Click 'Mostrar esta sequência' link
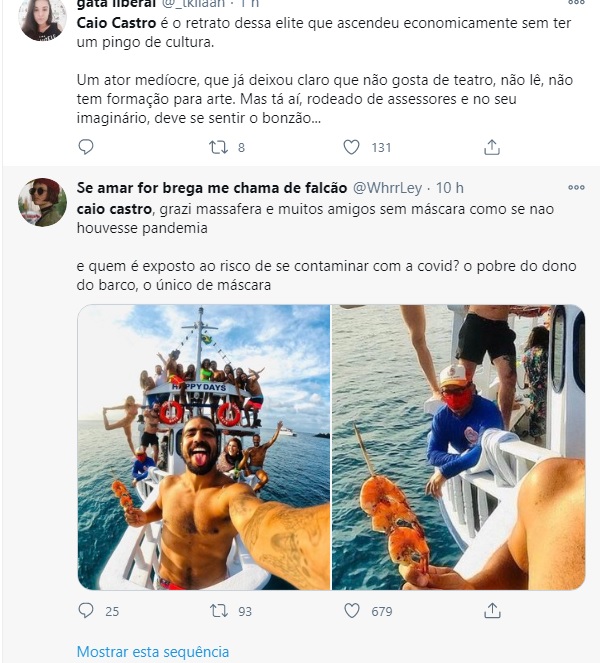Screen dimensions: 600x663 click(x=153, y=651)
